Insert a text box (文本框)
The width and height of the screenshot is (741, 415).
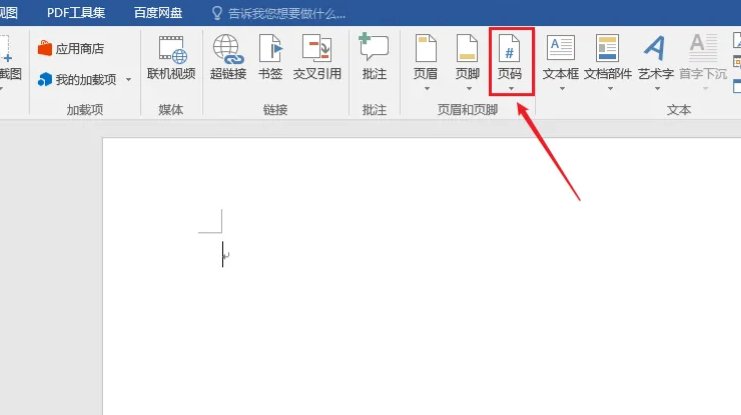[560, 62]
